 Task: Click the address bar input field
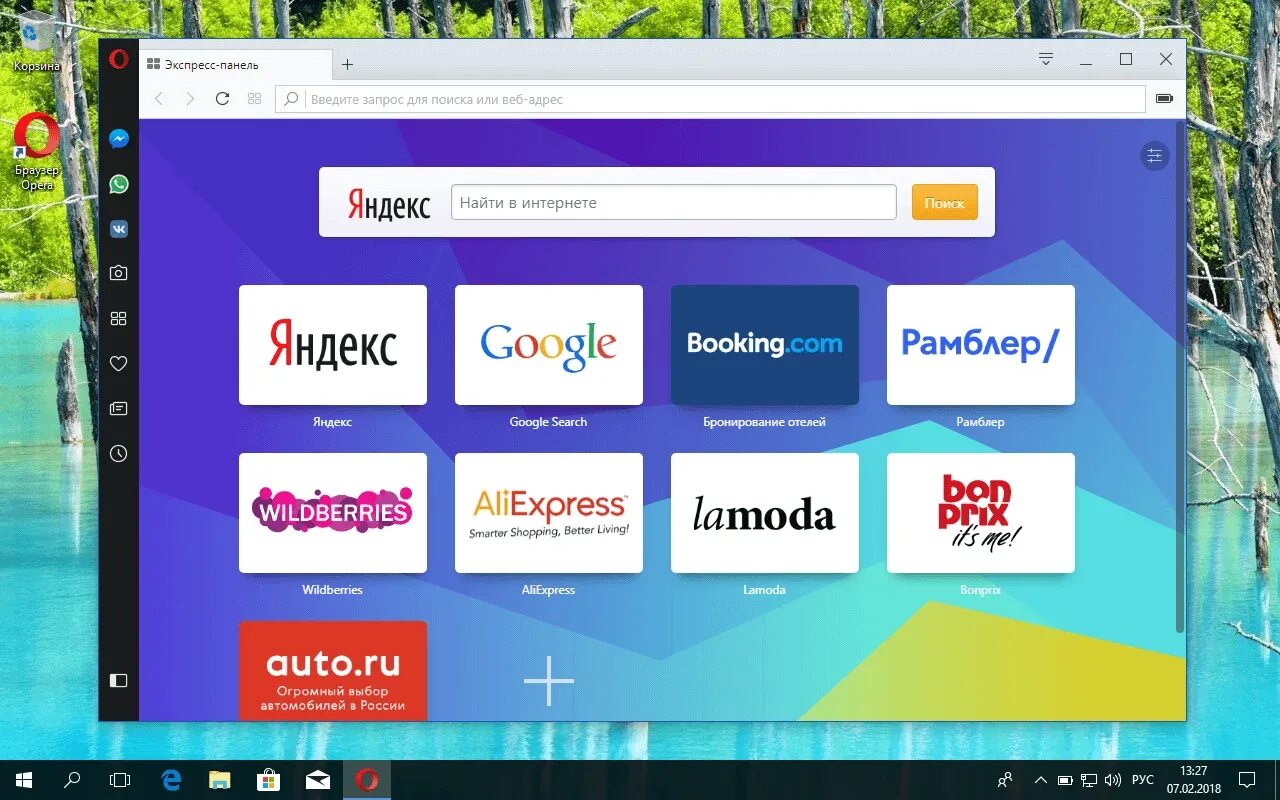pos(710,99)
